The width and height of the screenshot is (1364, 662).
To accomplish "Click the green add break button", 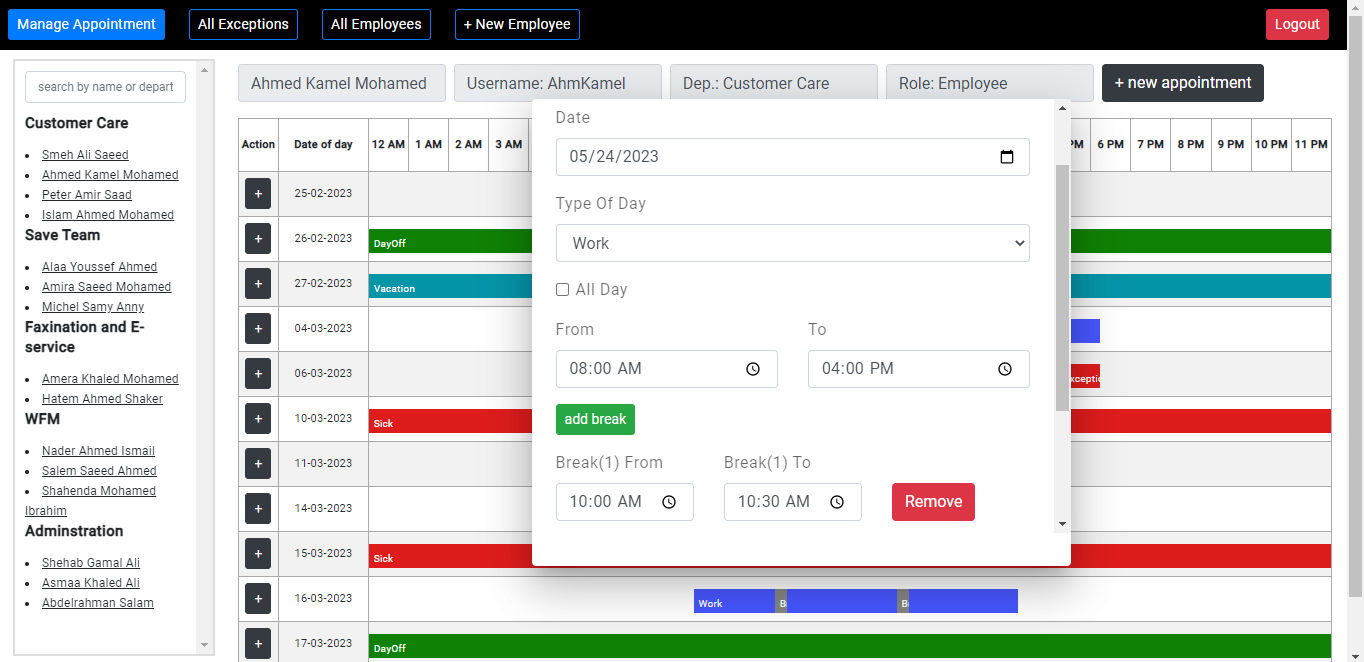I will pyautogui.click(x=595, y=419).
